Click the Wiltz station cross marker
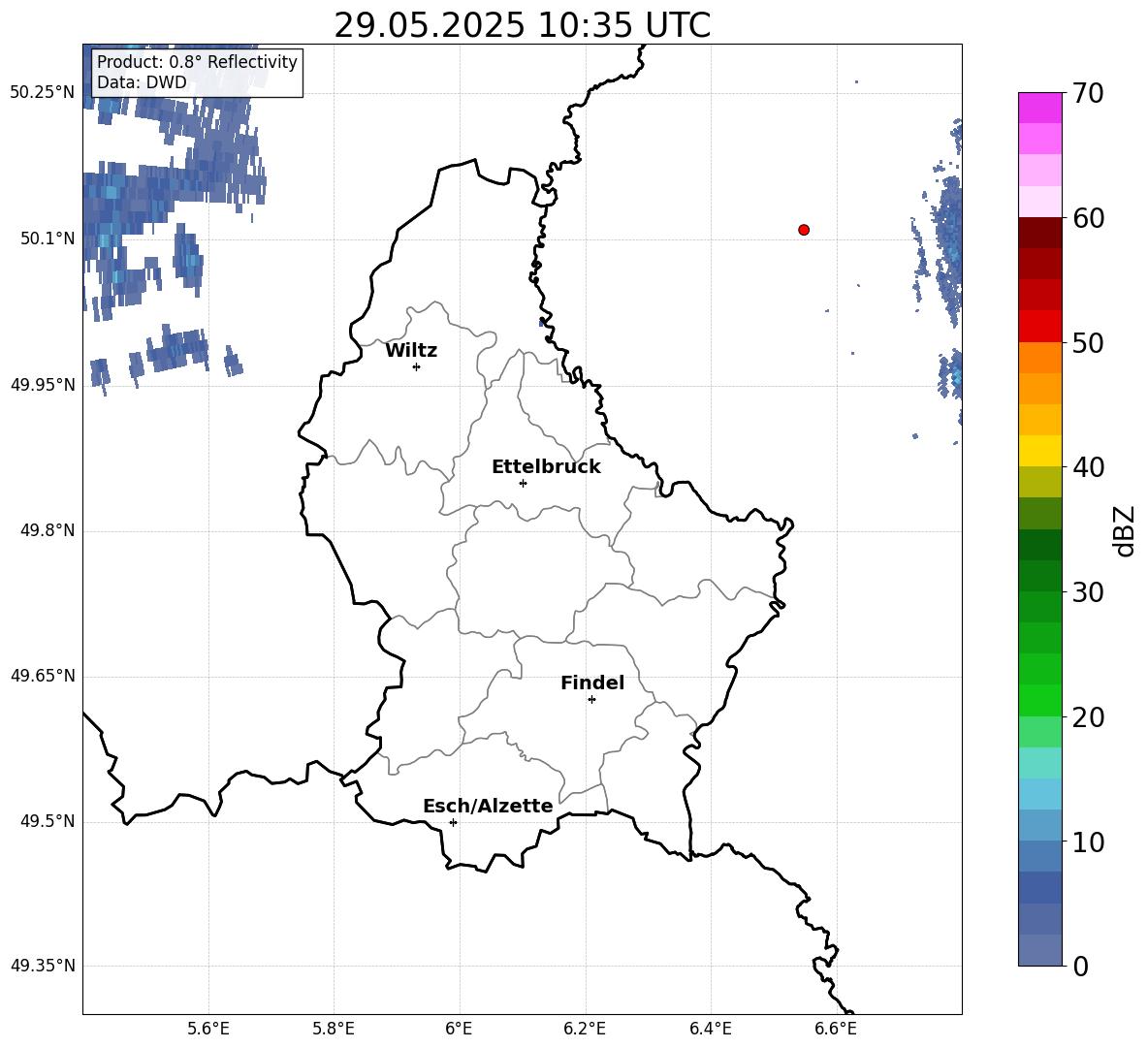 [x=417, y=366]
